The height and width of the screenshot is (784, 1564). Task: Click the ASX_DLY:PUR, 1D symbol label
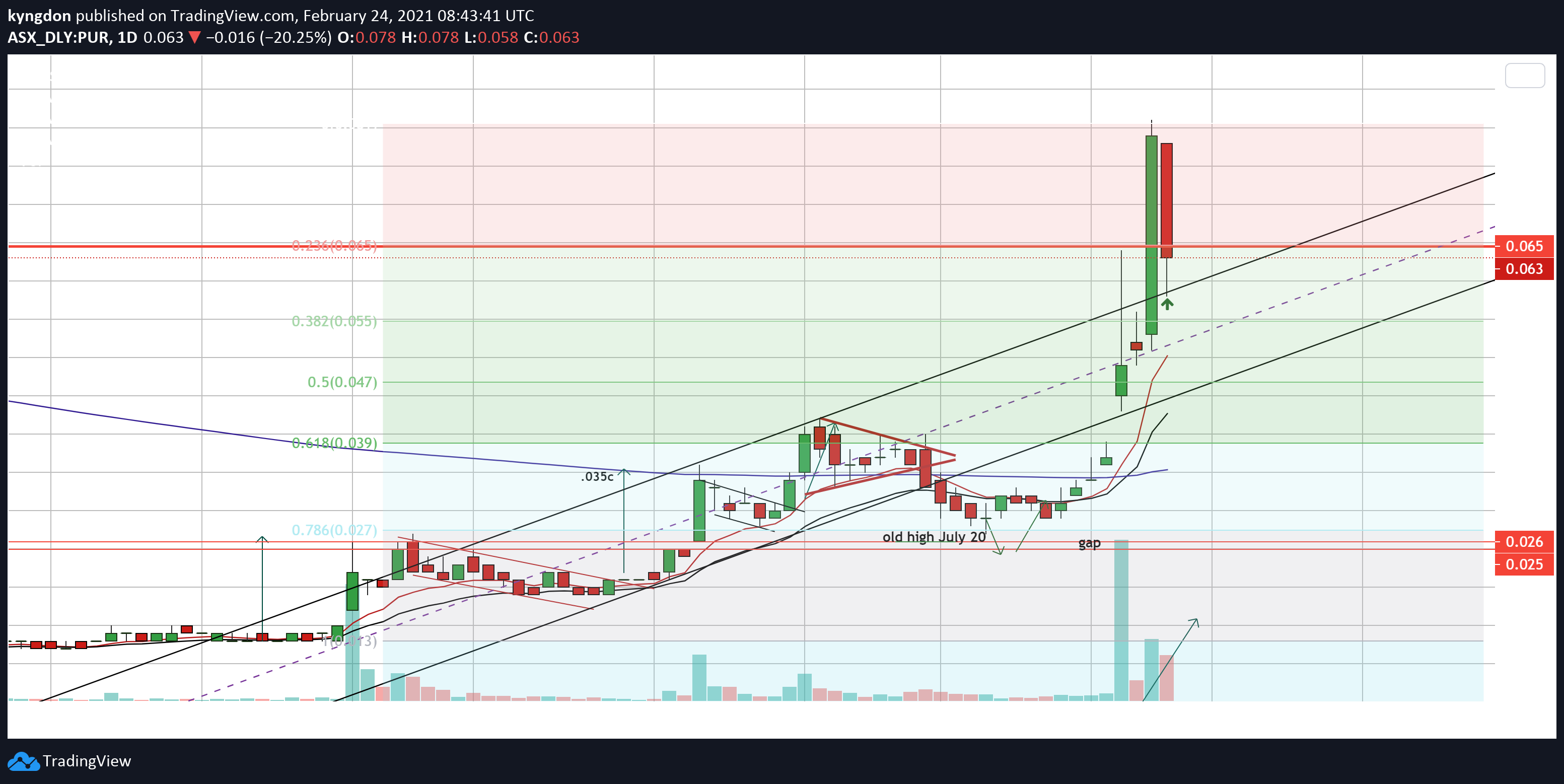click(72, 38)
